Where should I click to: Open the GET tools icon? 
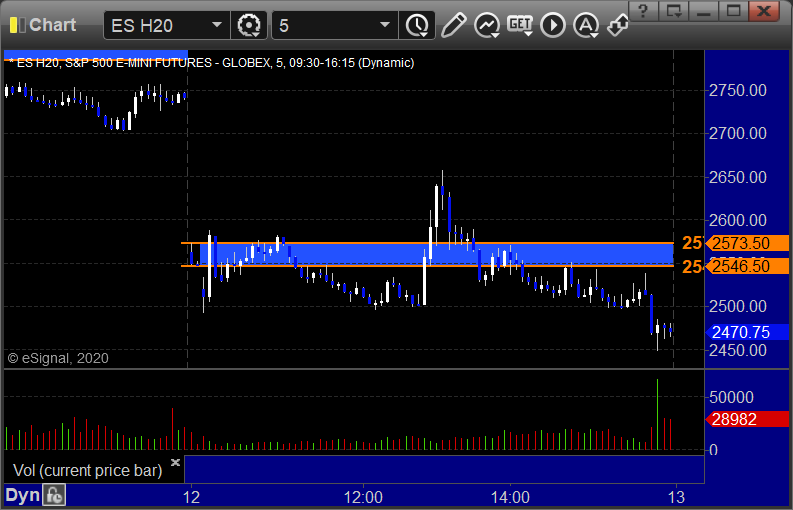(520, 25)
